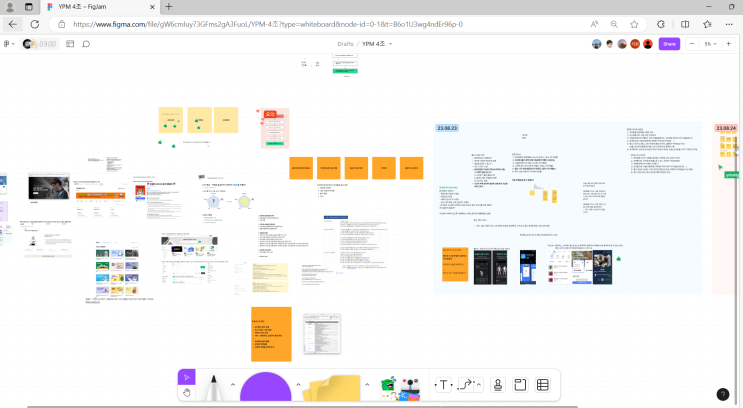This screenshot has height=408, width=743.
Task: Zoom in using the plus button
Action: [x=728, y=44]
